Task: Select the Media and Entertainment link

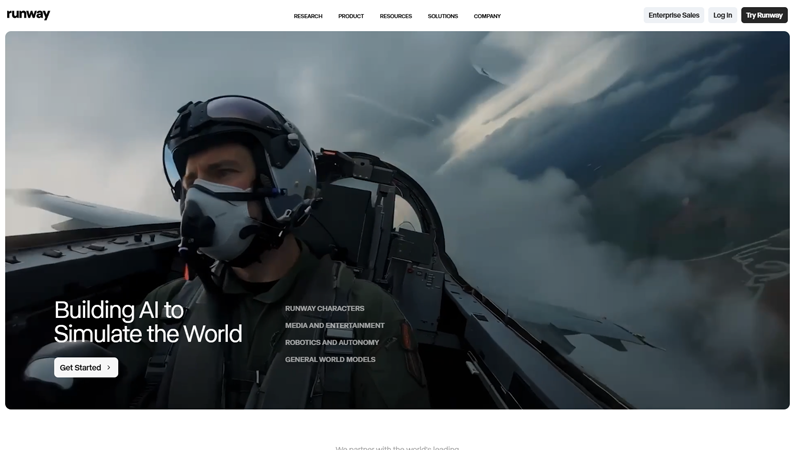Action: pyautogui.click(x=335, y=326)
